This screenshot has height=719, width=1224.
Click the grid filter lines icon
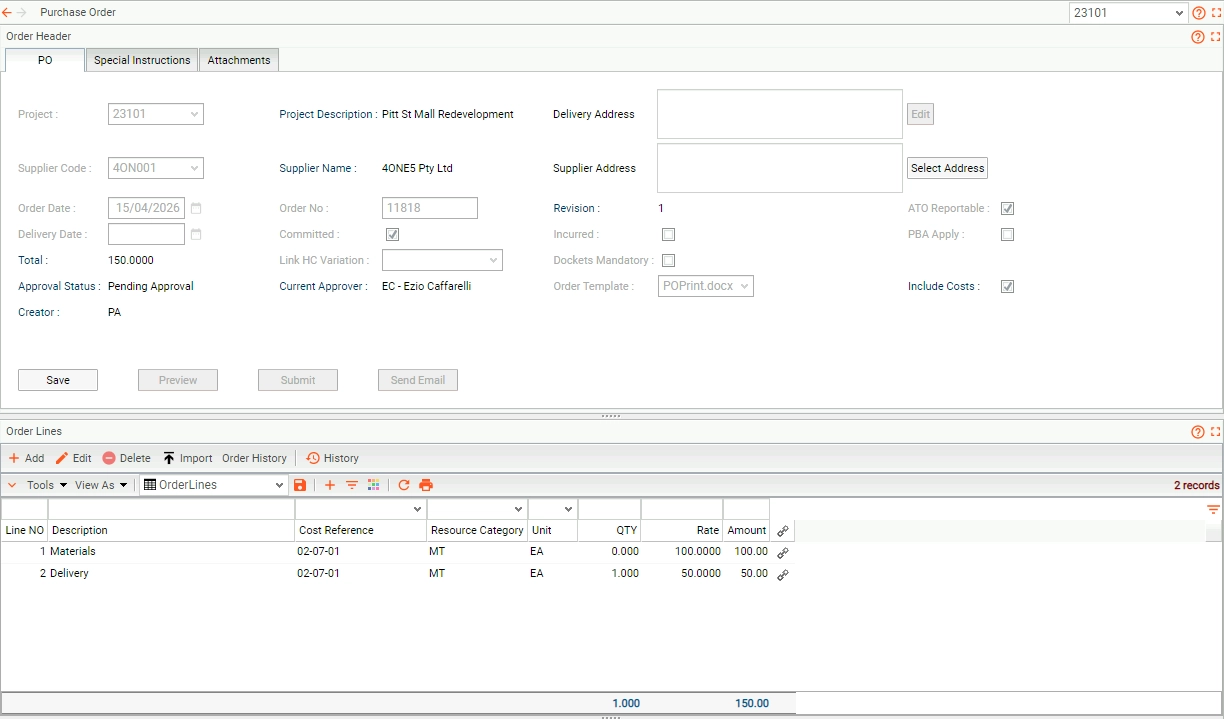click(x=352, y=485)
